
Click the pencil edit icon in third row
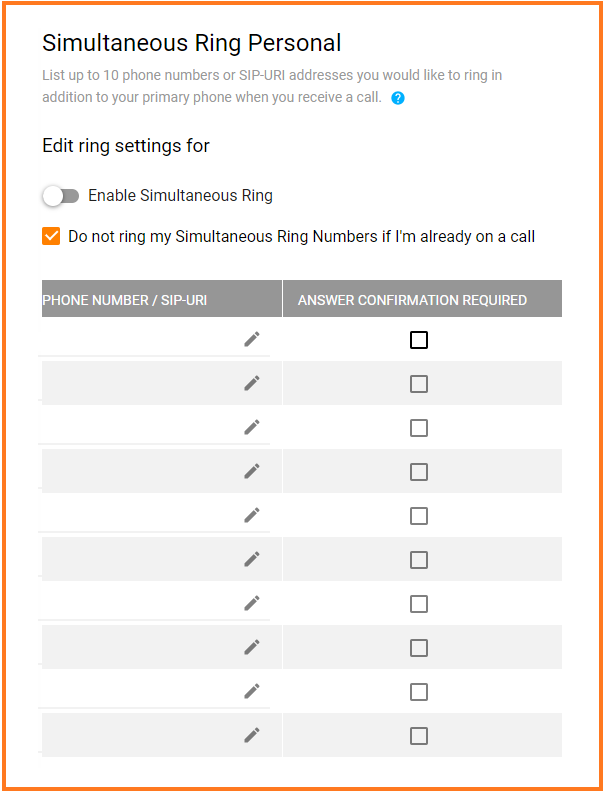[x=252, y=427]
